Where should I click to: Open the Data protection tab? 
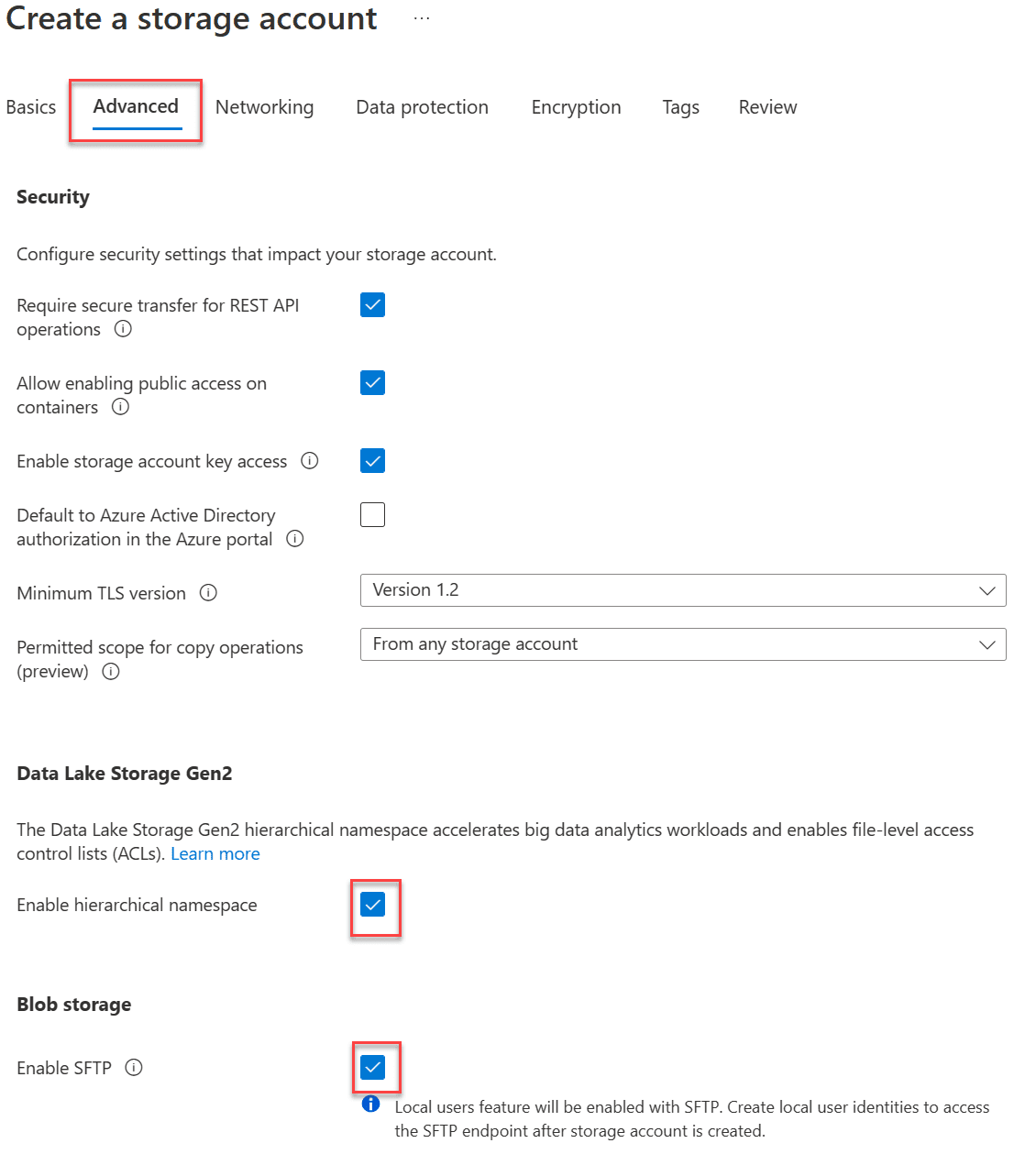(x=422, y=107)
